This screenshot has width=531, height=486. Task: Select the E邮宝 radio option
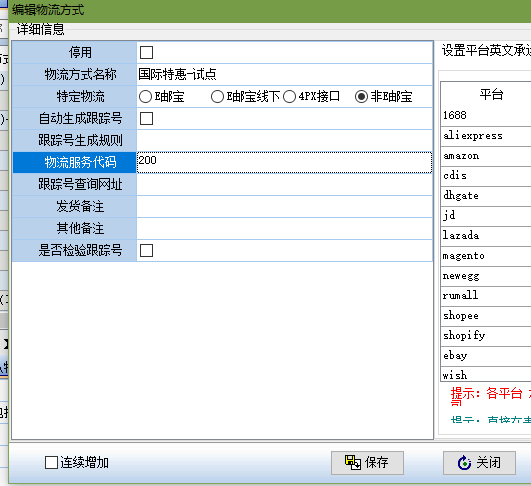145,97
